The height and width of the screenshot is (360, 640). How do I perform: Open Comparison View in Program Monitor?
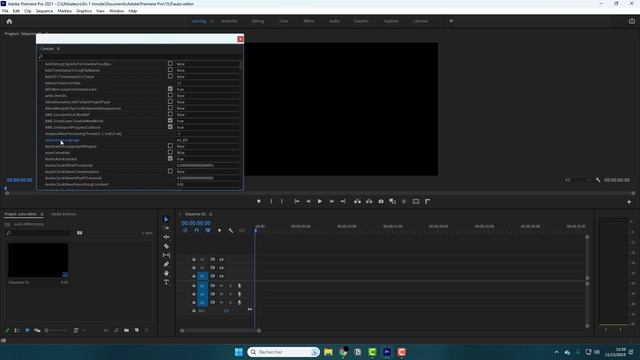pyautogui.click(x=393, y=201)
